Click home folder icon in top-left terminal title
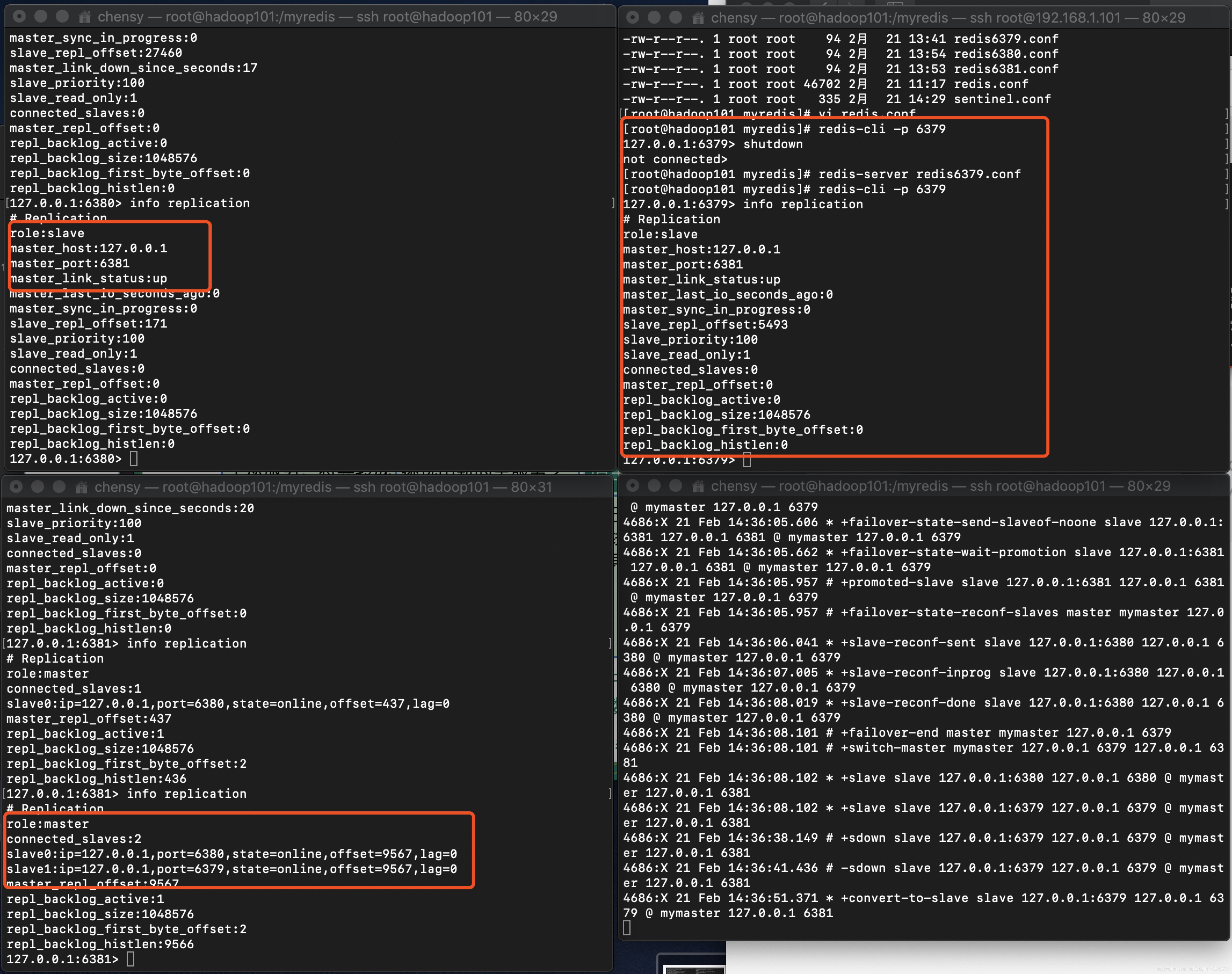 click(84, 17)
